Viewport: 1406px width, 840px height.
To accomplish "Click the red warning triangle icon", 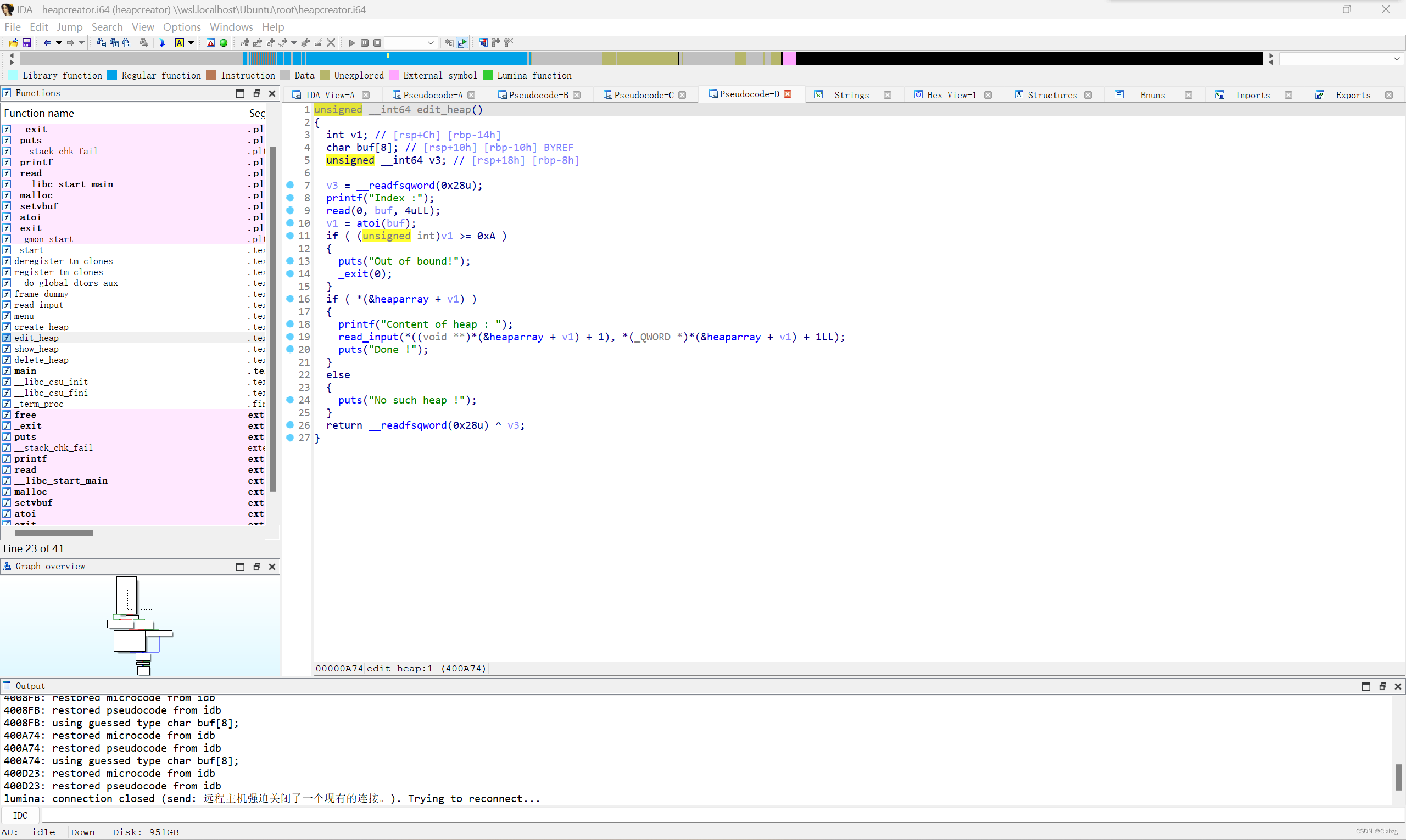I will pos(210,43).
